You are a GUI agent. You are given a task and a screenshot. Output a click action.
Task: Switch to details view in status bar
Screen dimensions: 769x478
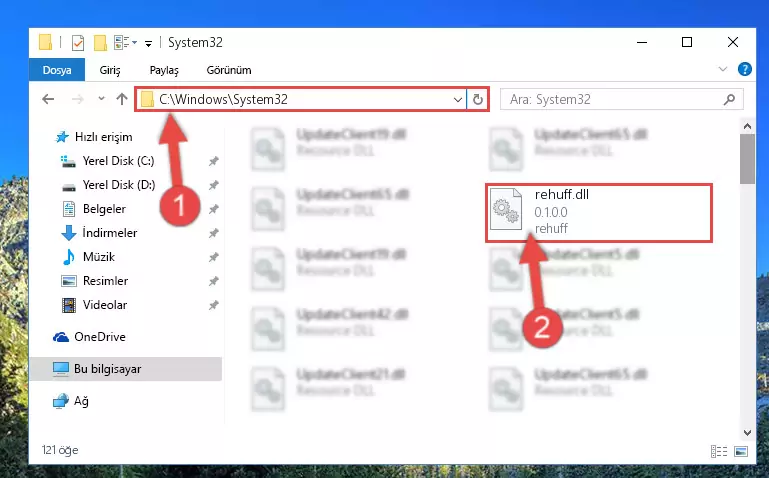tap(718, 451)
